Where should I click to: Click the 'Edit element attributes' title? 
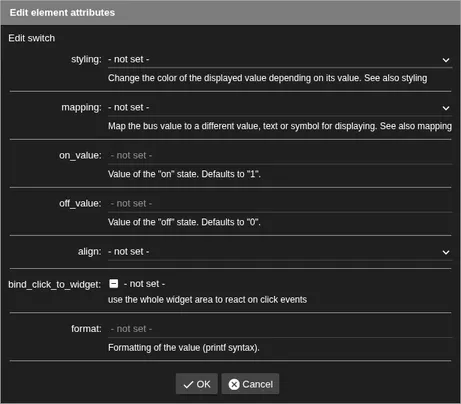(x=62, y=13)
